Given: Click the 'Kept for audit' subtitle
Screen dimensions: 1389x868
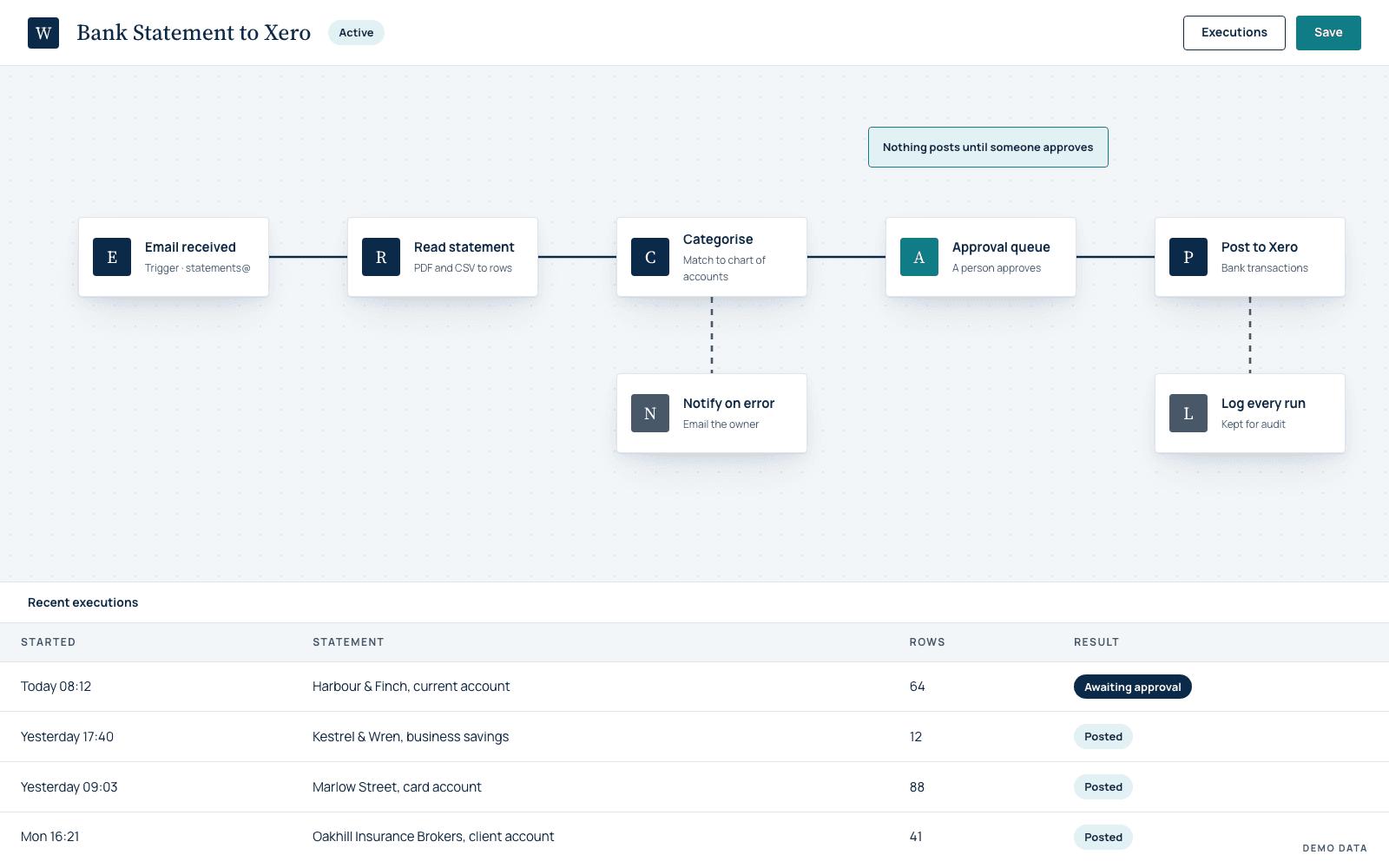Looking at the screenshot, I should (x=1253, y=424).
